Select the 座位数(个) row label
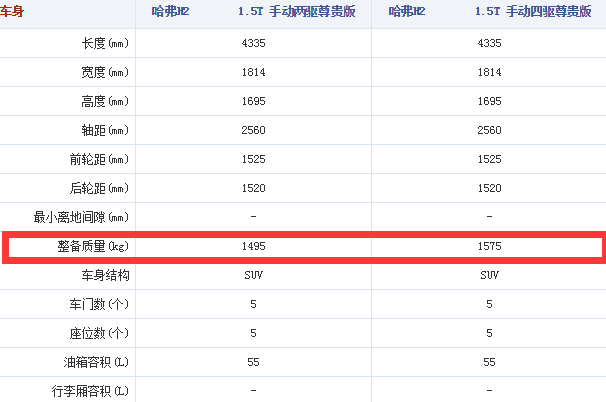 pyautogui.click(x=99, y=333)
